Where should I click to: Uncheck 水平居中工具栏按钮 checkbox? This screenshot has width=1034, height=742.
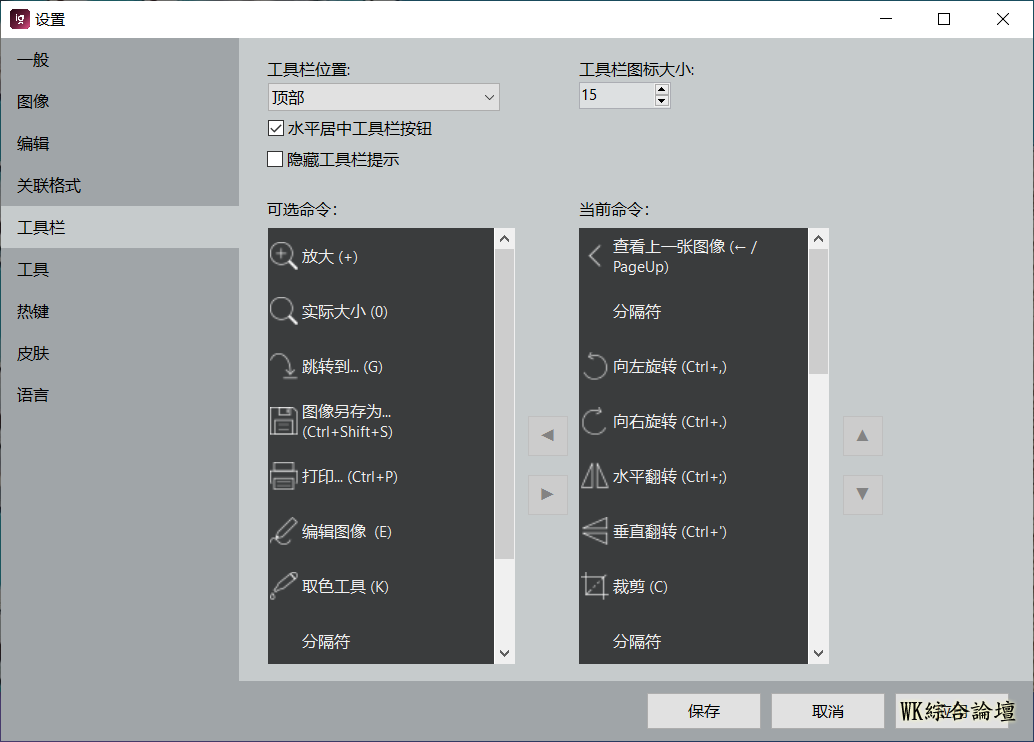pos(276,129)
